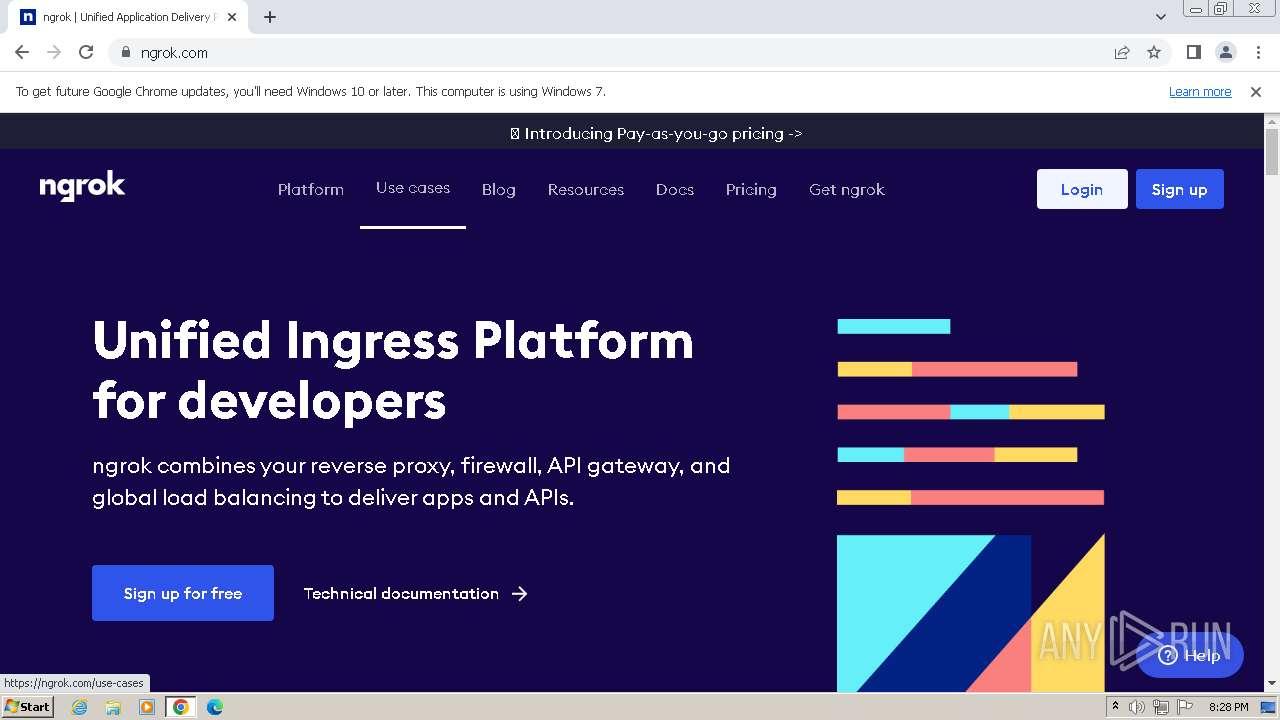
Task: Click the Action Center flag icon
Action: click(1184, 707)
